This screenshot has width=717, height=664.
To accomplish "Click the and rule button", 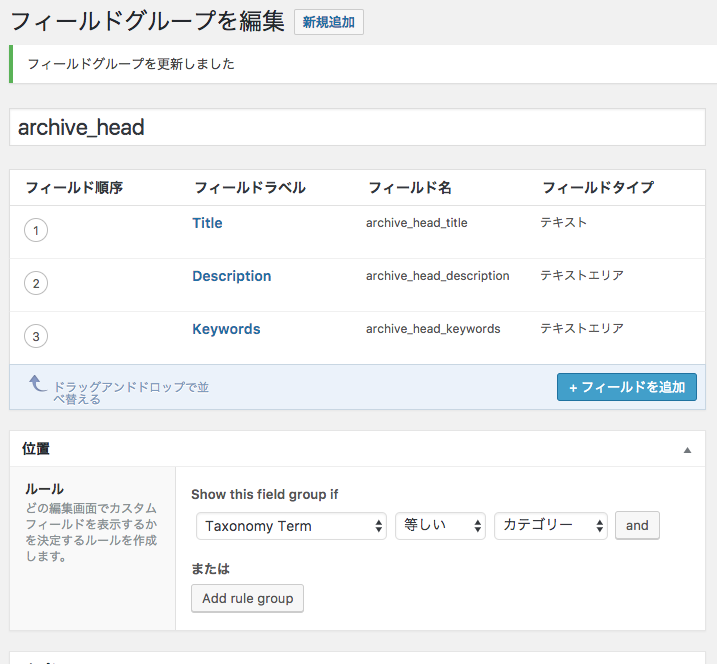I will (x=637, y=525).
